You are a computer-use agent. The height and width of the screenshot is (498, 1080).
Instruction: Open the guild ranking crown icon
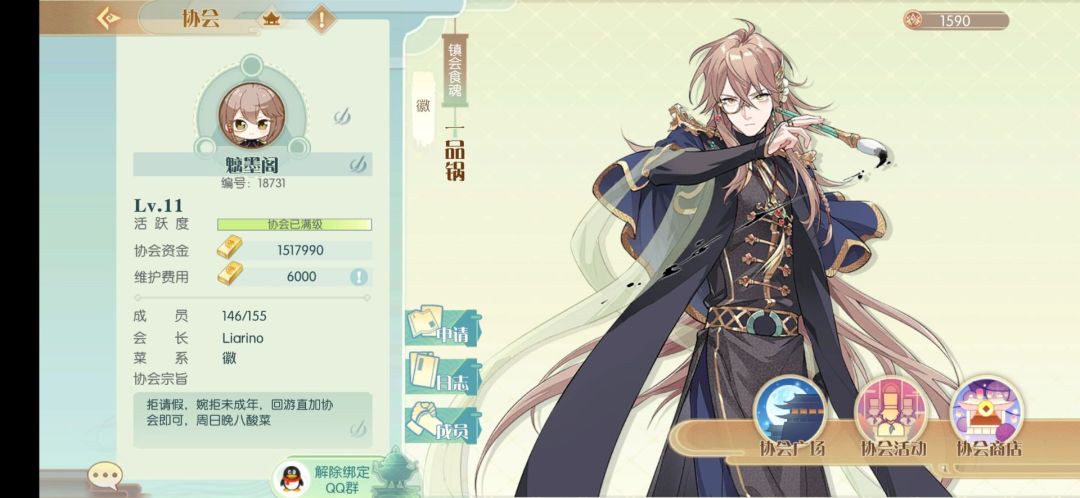(x=271, y=19)
